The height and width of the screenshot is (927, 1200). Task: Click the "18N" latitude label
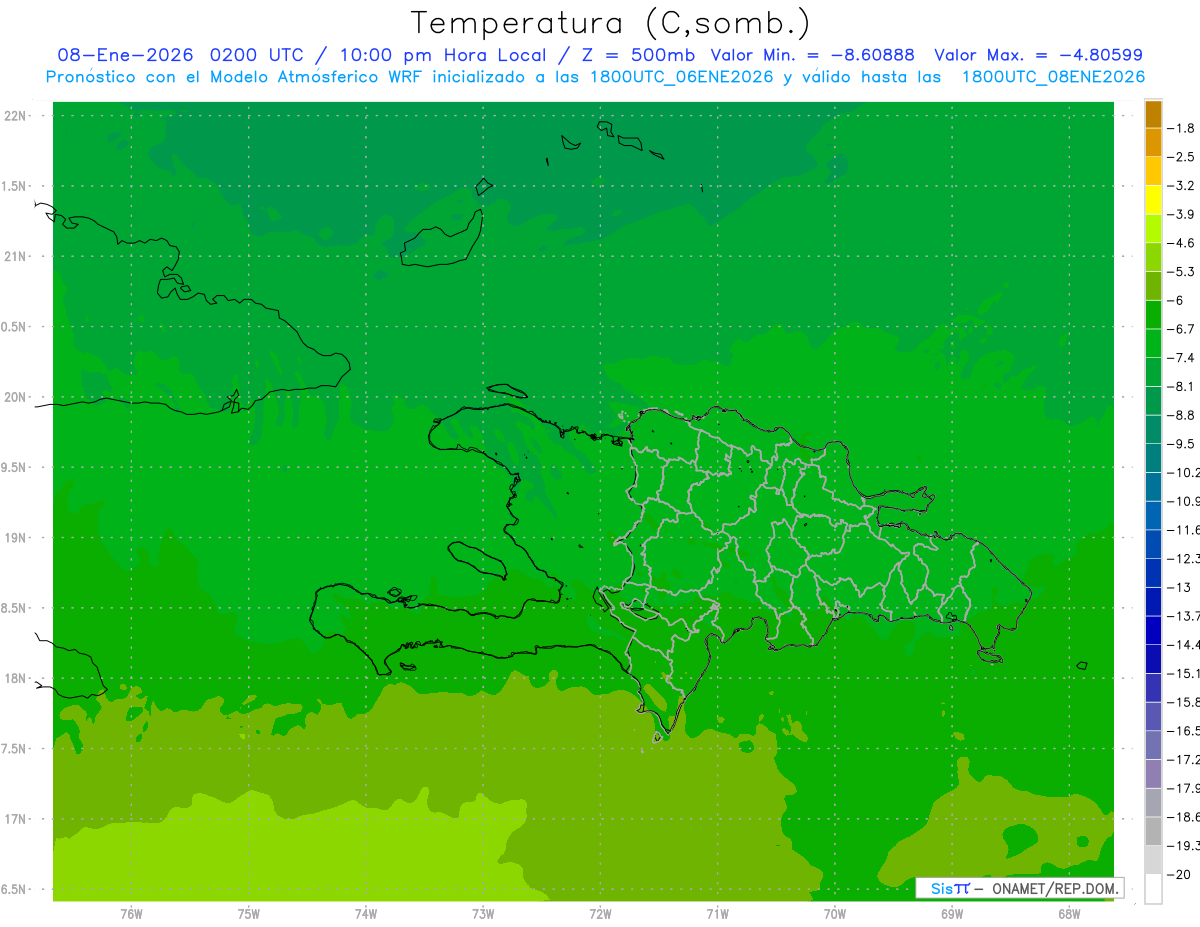pyautogui.click(x=16, y=679)
